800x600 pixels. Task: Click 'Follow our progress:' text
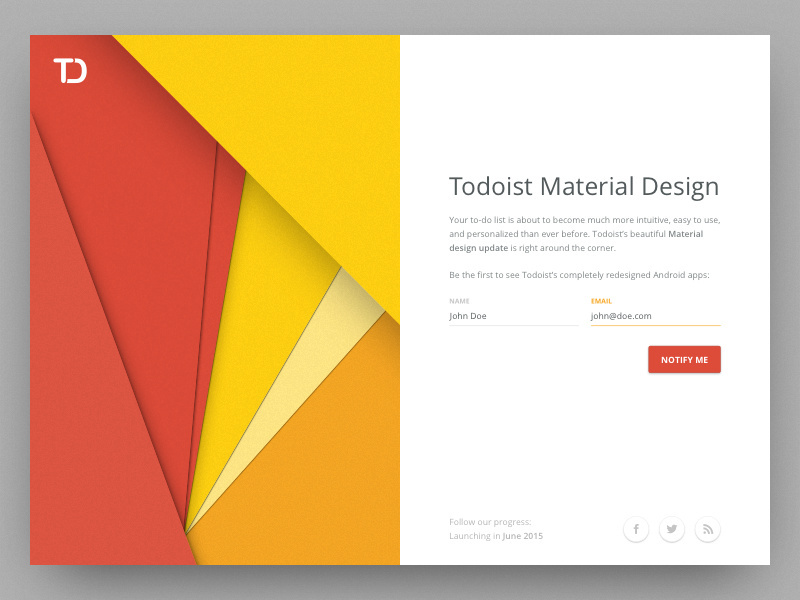(490, 522)
